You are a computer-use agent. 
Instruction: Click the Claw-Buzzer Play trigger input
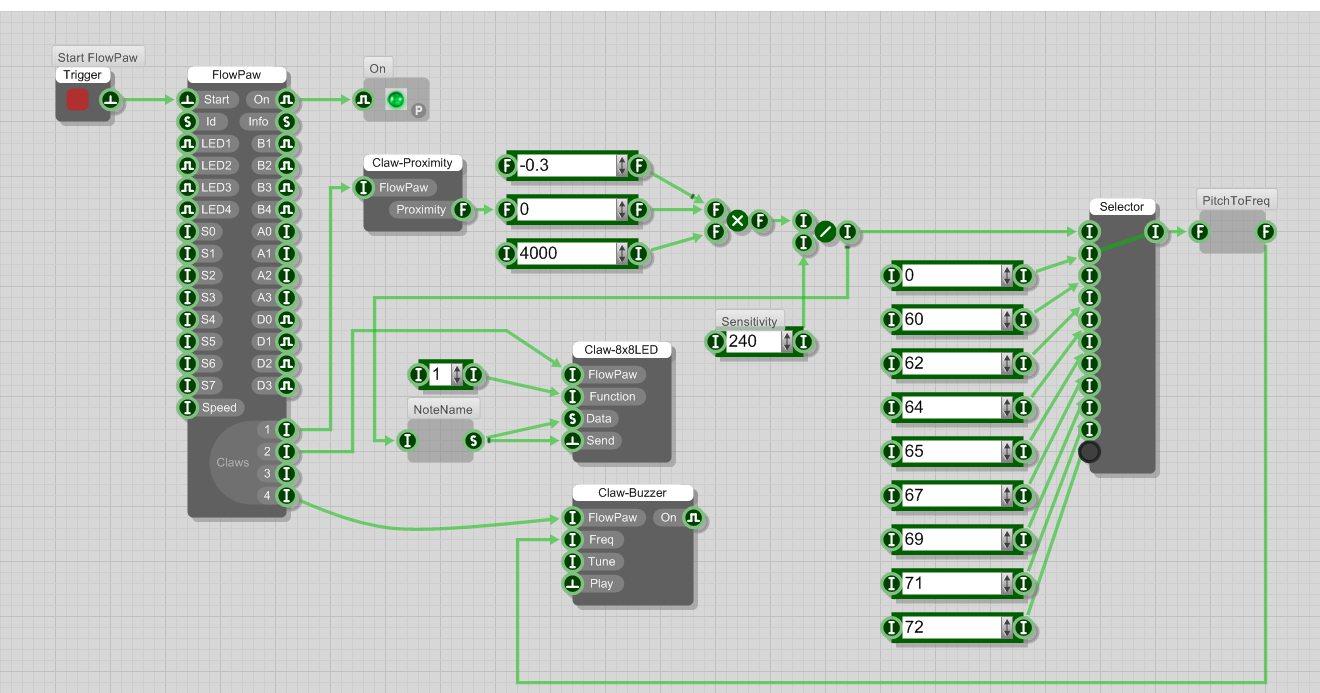pyautogui.click(x=572, y=584)
